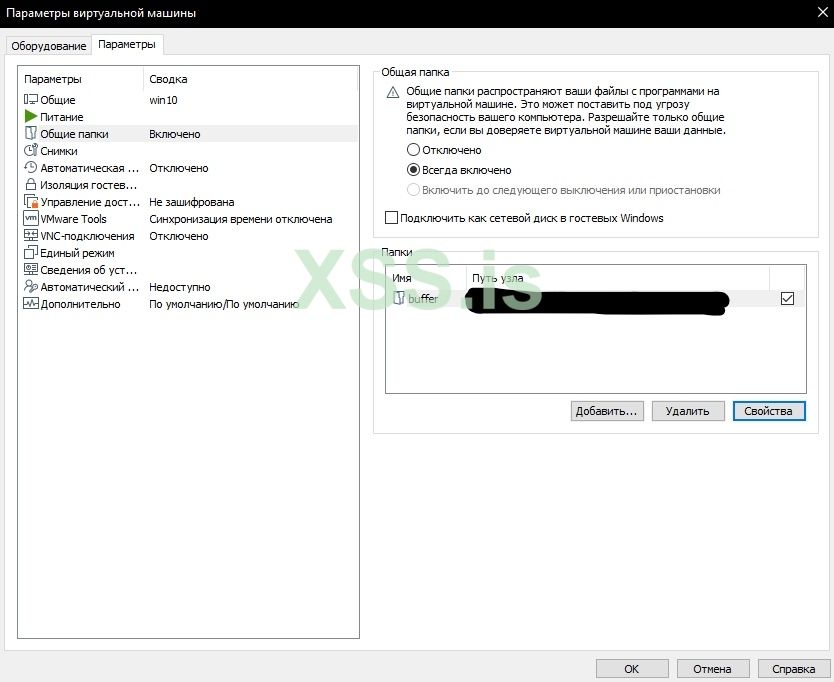Open the Параметры tab
This screenshot has width=834, height=682.
(127, 45)
